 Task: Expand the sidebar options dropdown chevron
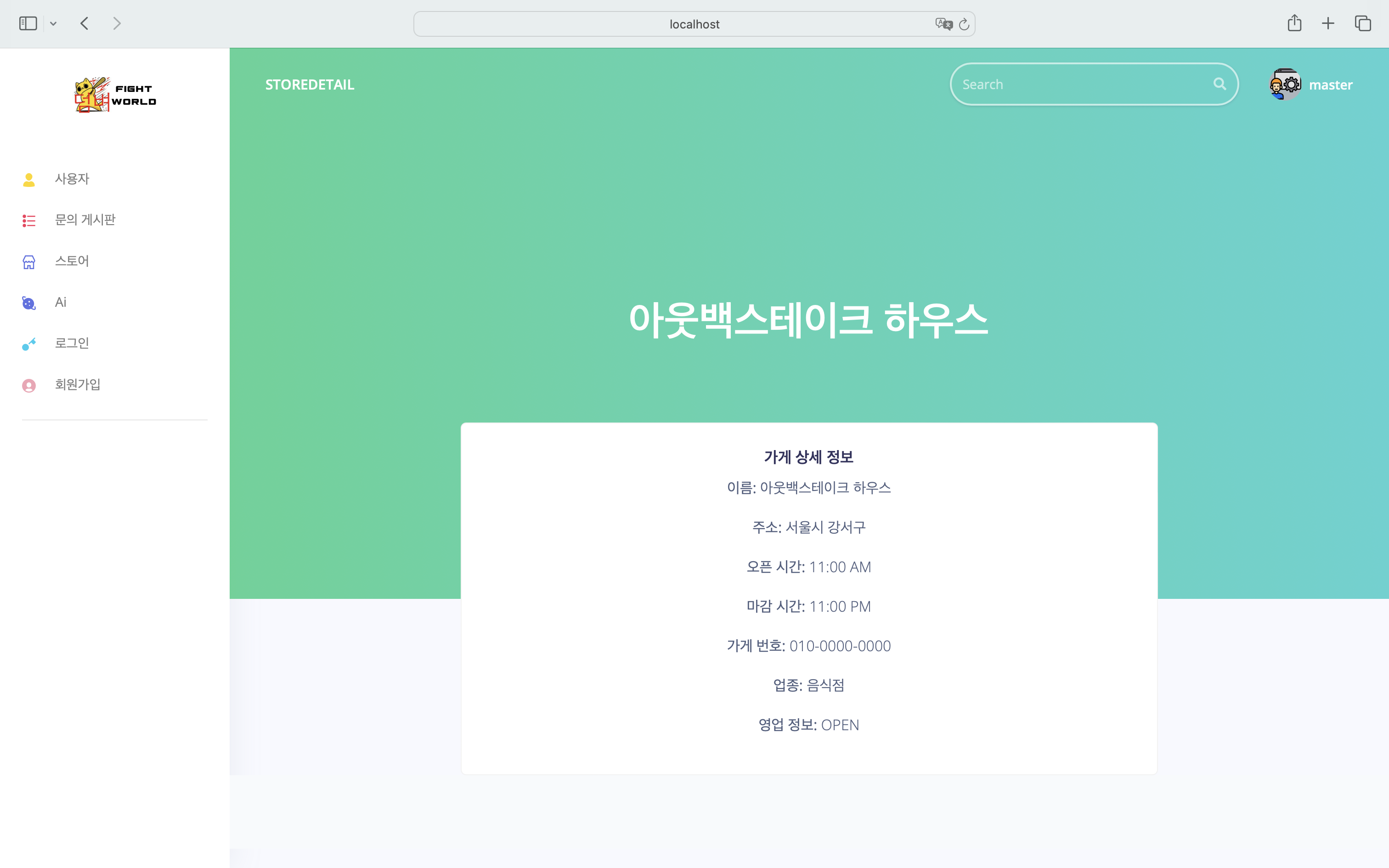click(x=53, y=24)
